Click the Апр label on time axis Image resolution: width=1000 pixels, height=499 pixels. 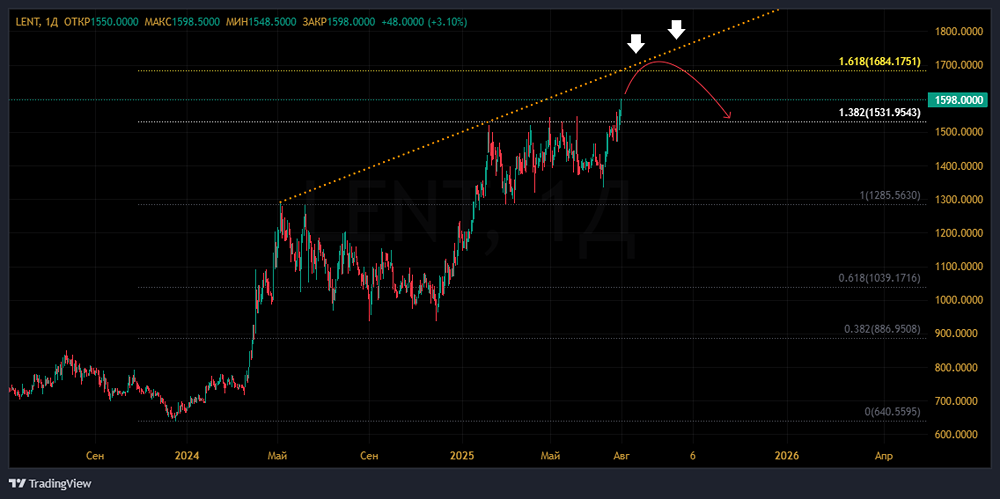click(x=884, y=456)
